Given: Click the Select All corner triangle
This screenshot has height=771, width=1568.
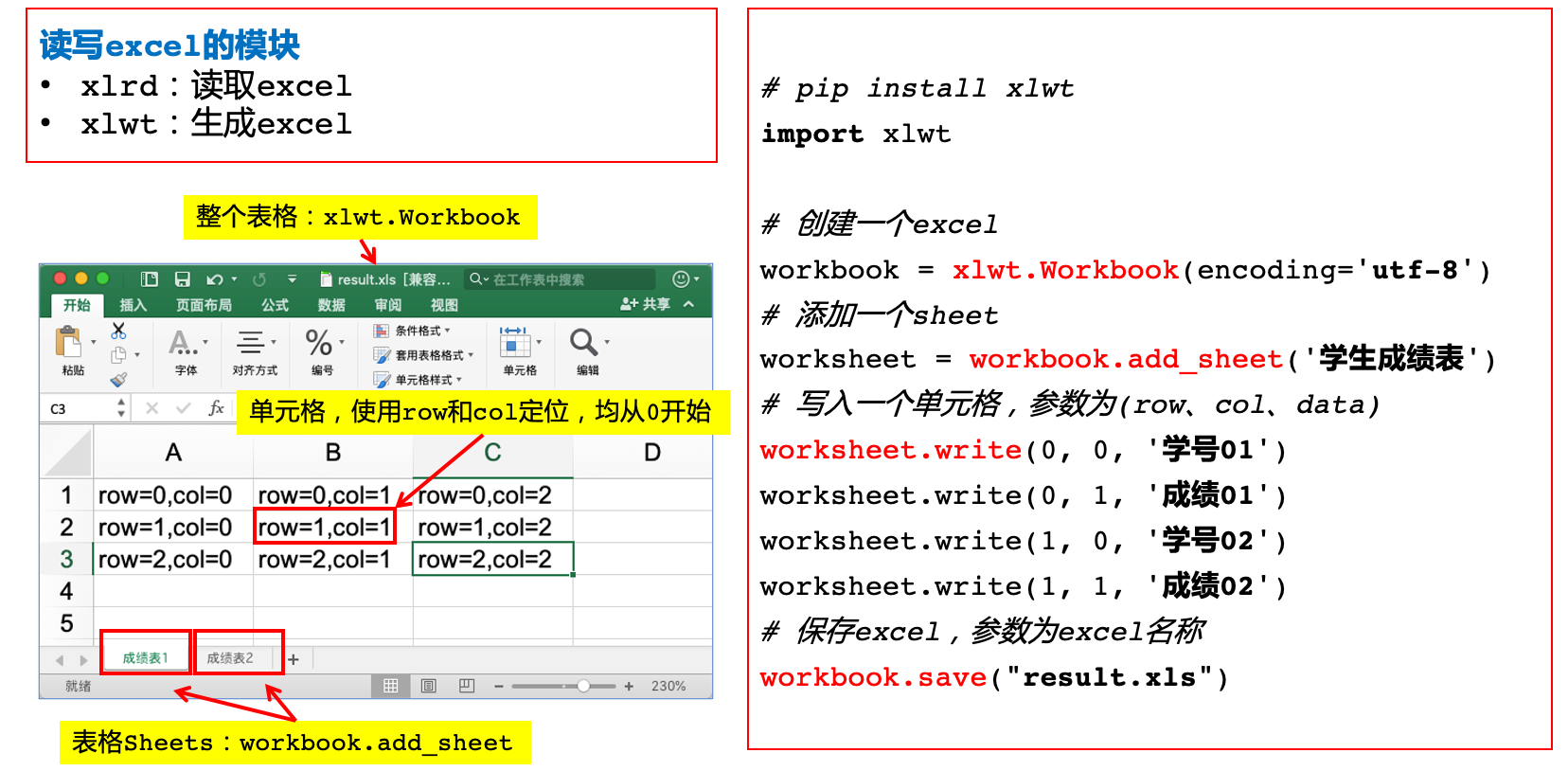Looking at the screenshot, I should [67, 454].
